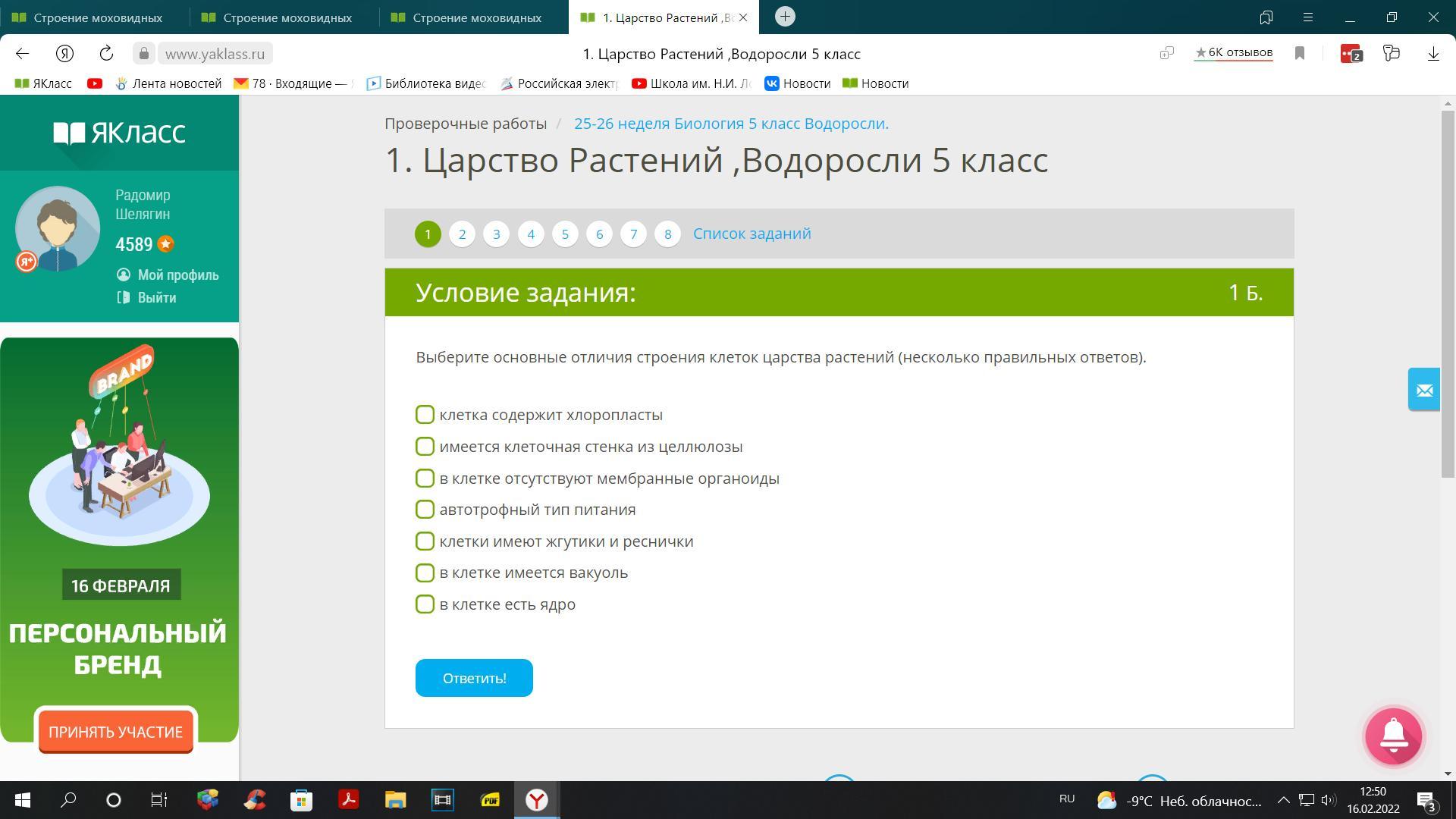Image resolution: width=1456 pixels, height=819 pixels.
Task: Click the pink notification bell icon
Action: click(1393, 736)
